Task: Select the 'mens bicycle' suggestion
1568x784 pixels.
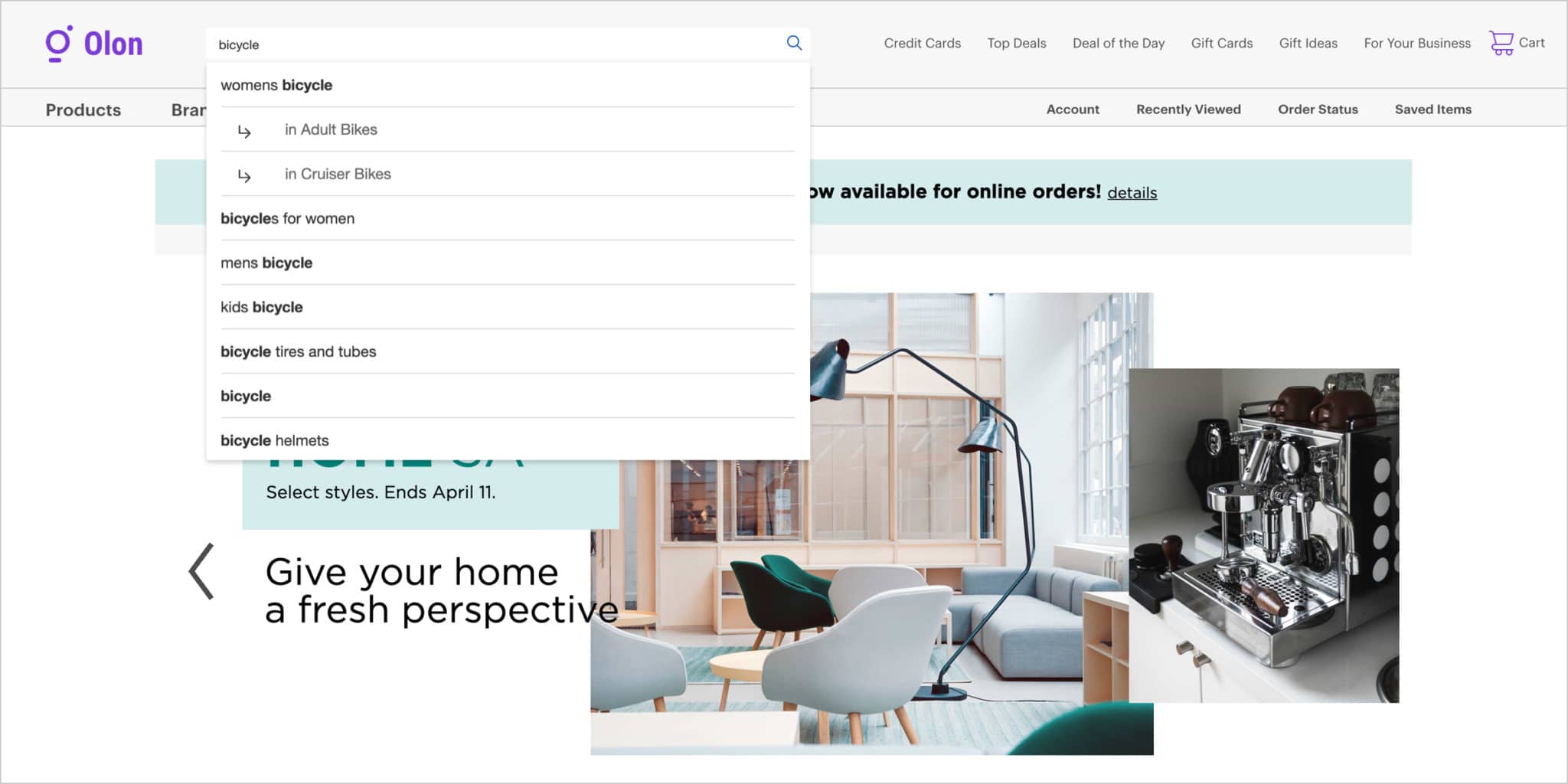Action: 508,263
